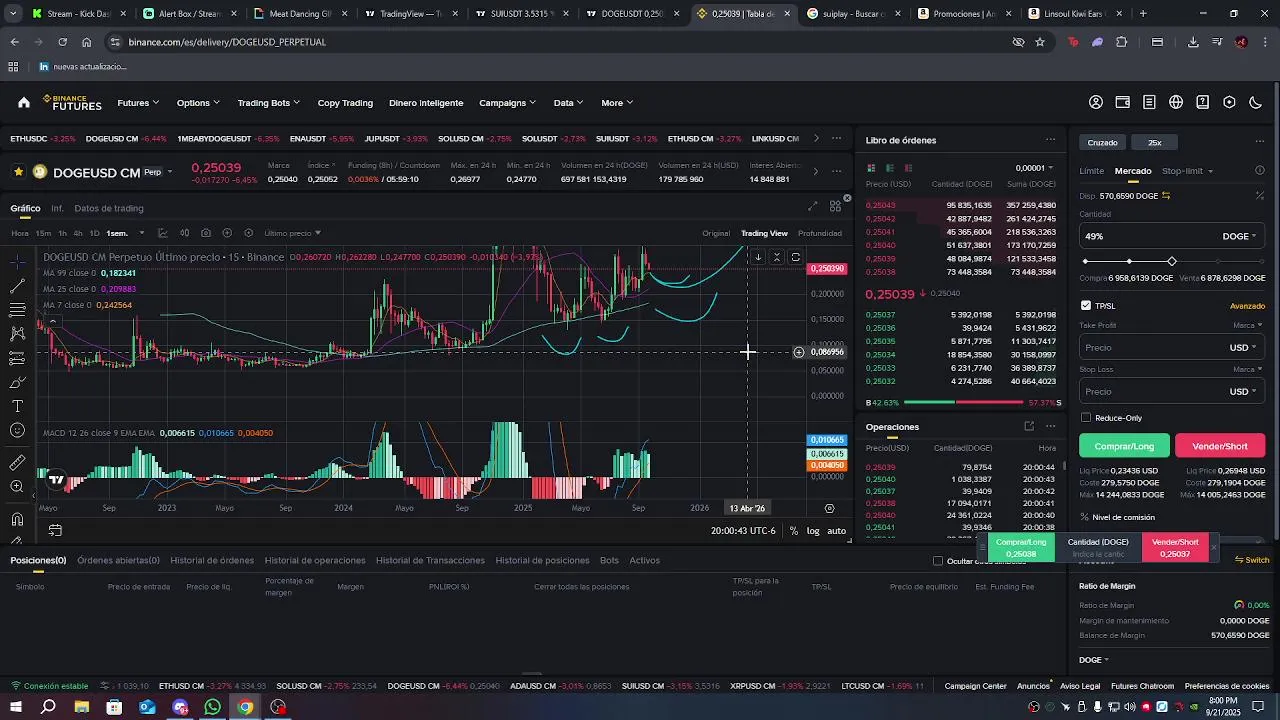Screen dimensions: 1280x720
Task: Open chart axis settings gear at bottom right
Action: click(829, 508)
